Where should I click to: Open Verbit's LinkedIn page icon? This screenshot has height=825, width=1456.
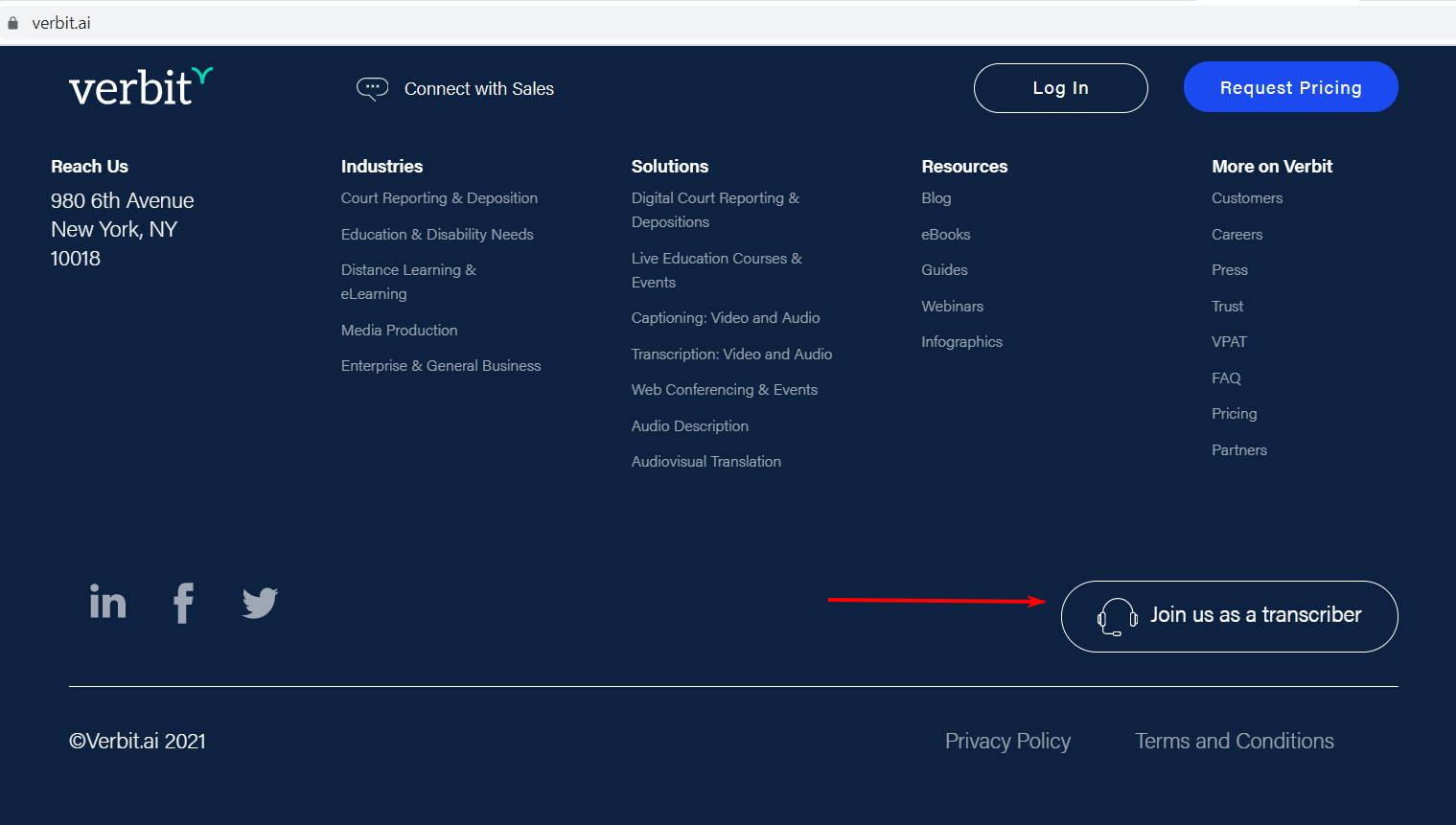pos(107,602)
